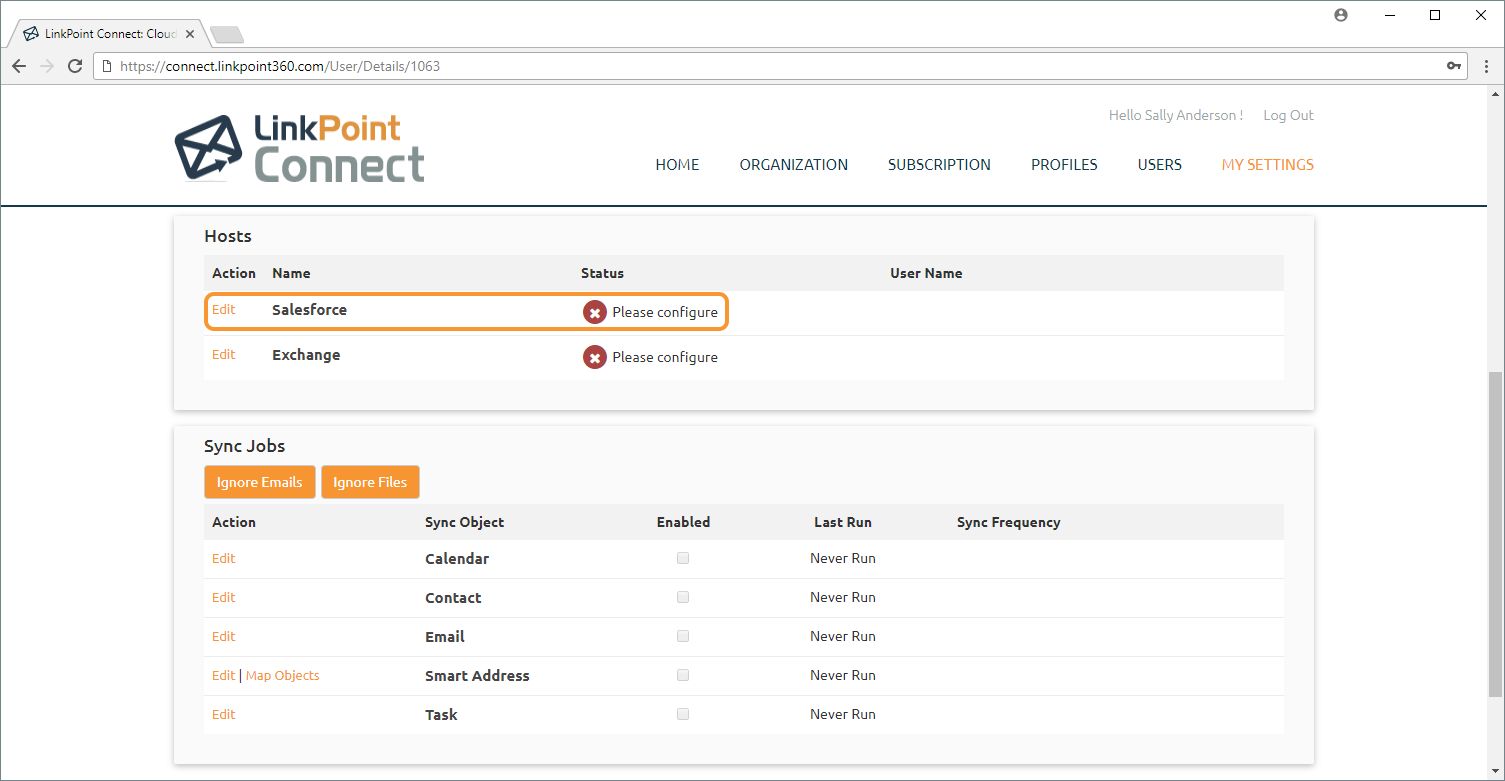The image size is (1505, 781).
Task: Click the saved password key icon
Action: pos(1453,66)
